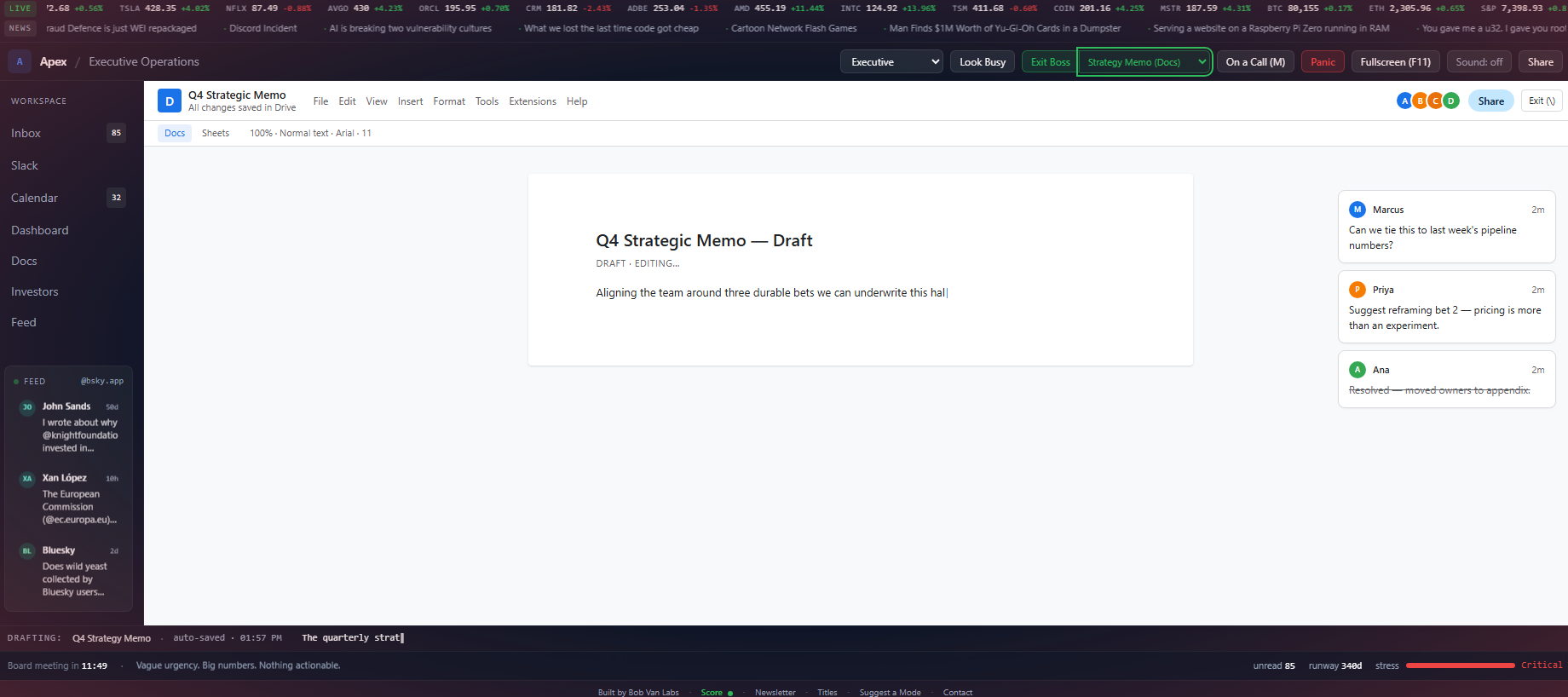This screenshot has height=697, width=1568.
Task: Click the green Score status dot
Action: pyautogui.click(x=730, y=693)
